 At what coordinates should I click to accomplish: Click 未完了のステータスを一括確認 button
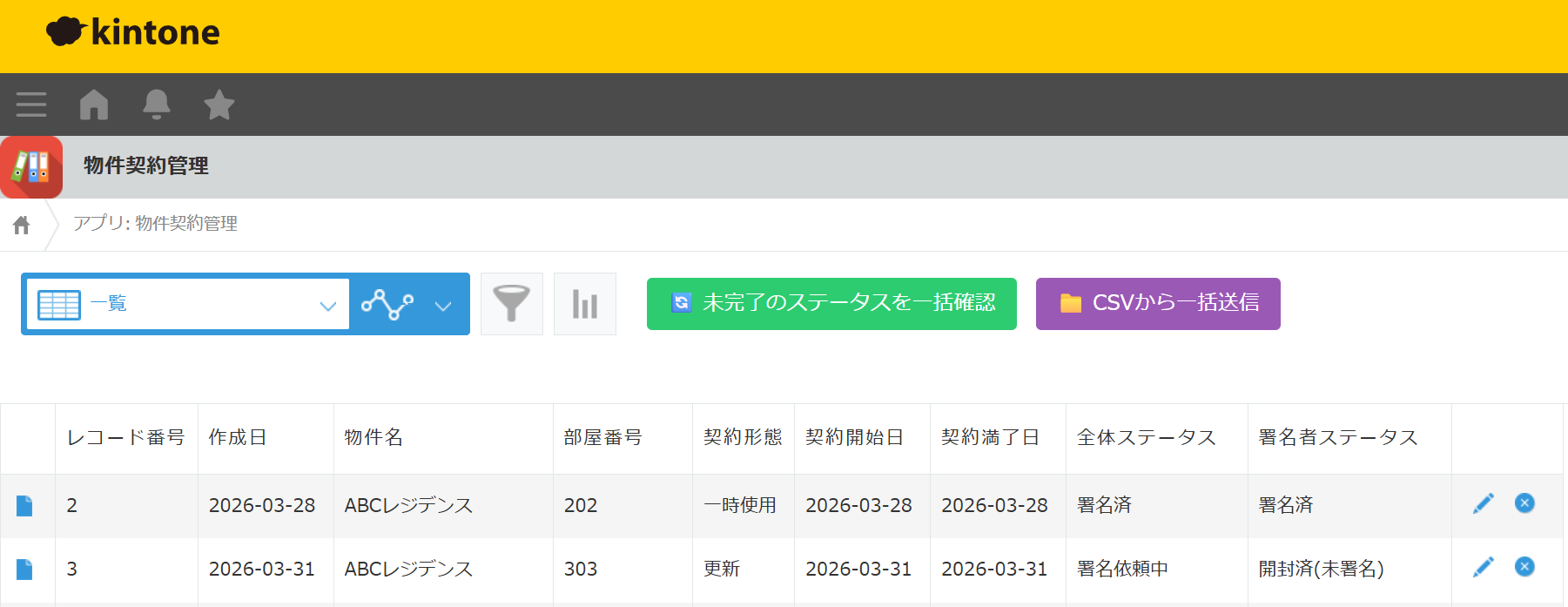[x=831, y=304]
